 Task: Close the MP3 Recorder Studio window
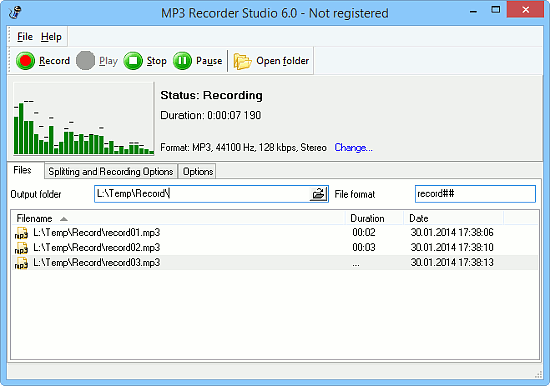pyautogui.click(x=525, y=10)
